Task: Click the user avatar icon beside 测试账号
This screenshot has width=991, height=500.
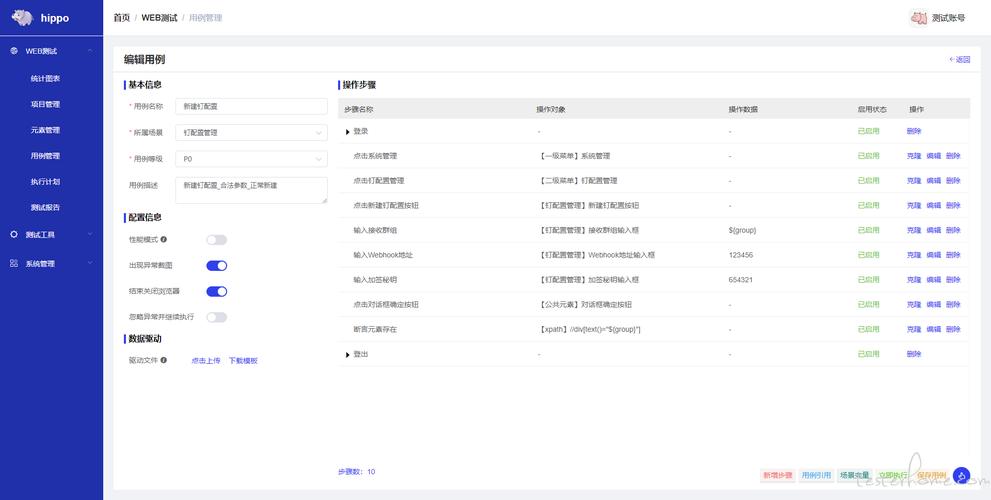Action: pyautogui.click(x=918, y=18)
